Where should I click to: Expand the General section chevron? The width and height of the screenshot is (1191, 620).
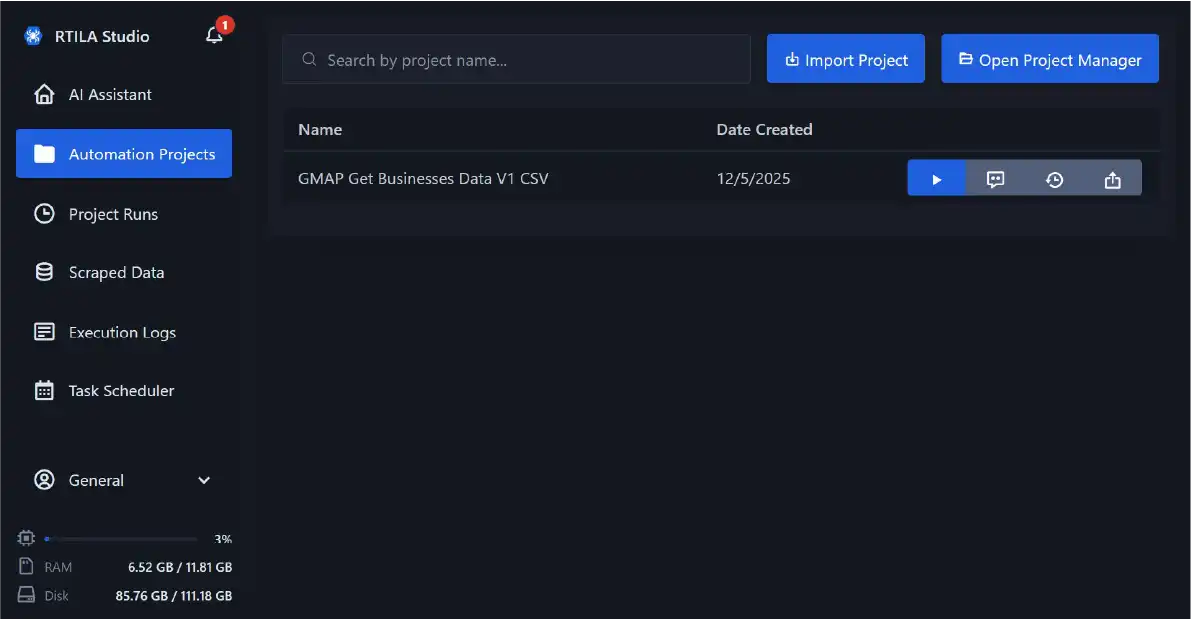(x=204, y=480)
